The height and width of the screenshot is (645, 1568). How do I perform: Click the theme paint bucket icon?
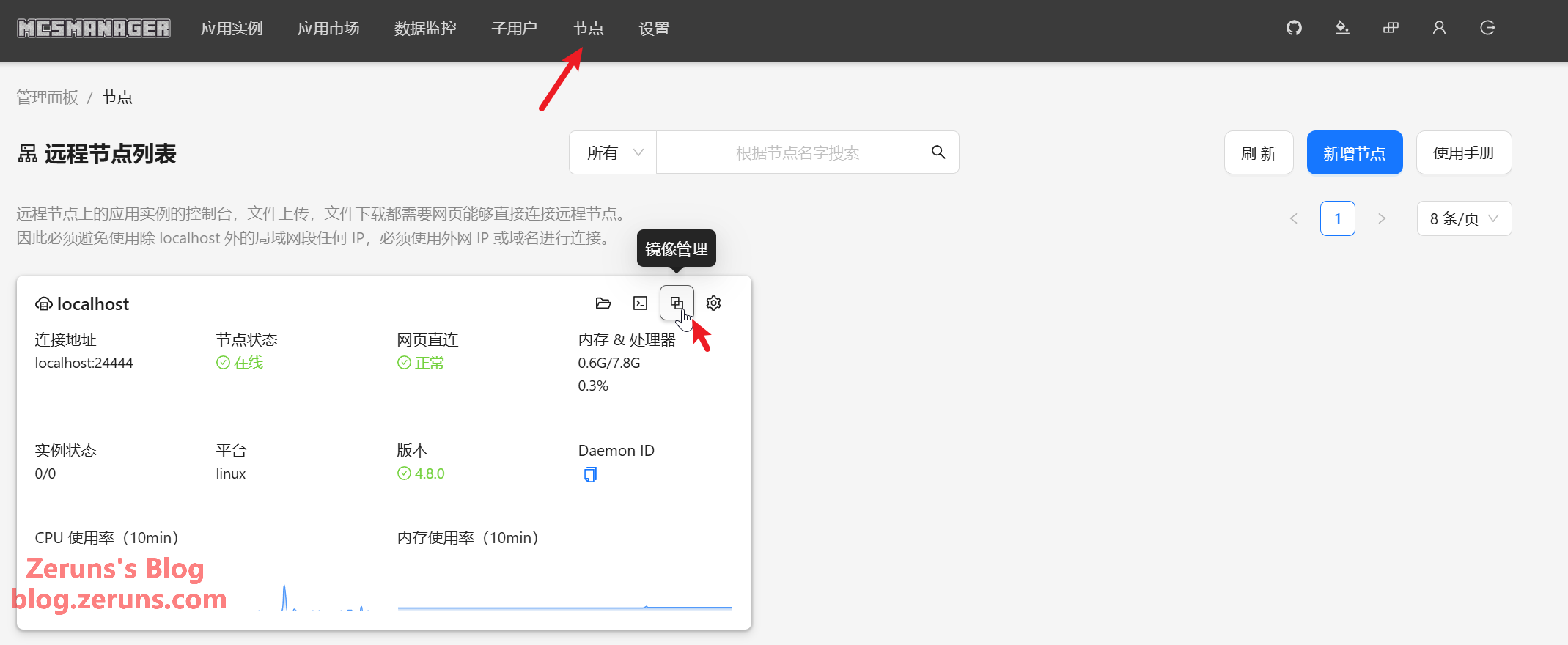click(x=1342, y=28)
